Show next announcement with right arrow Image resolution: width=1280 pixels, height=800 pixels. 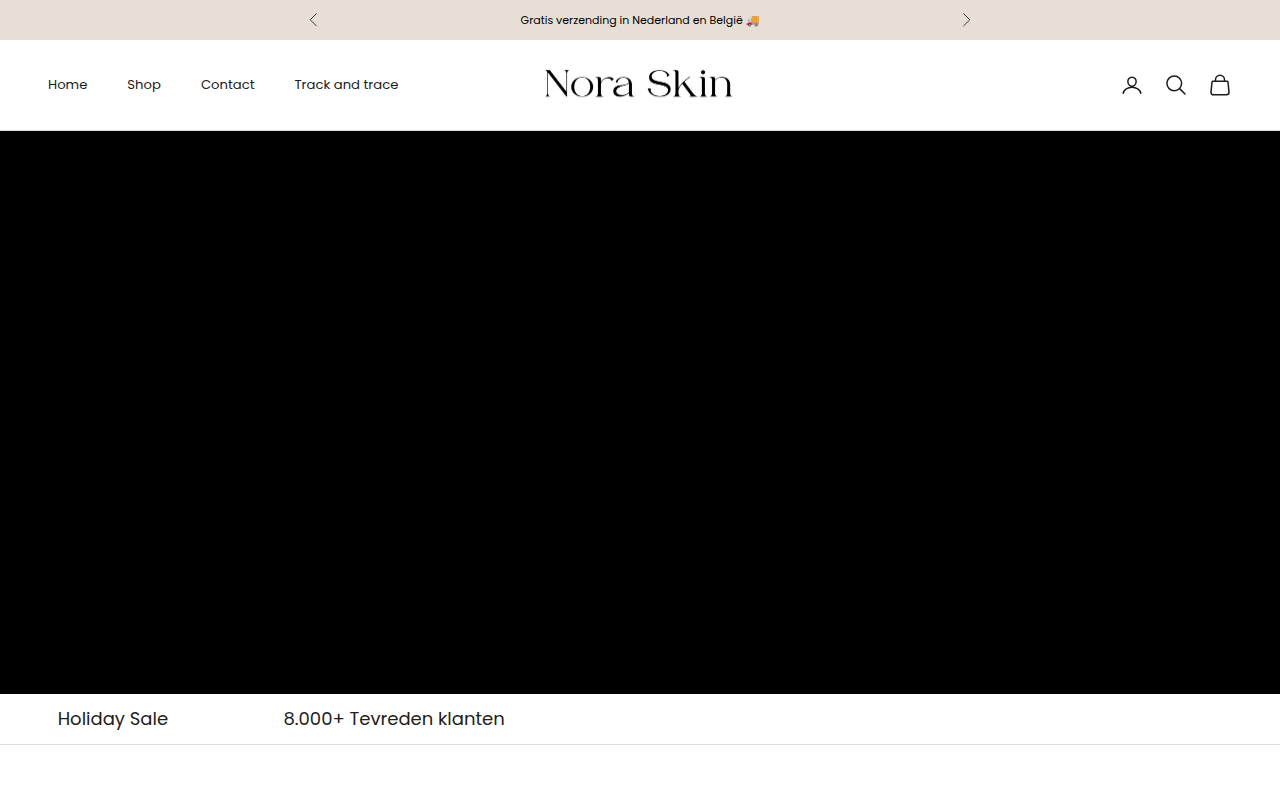[x=966, y=20]
